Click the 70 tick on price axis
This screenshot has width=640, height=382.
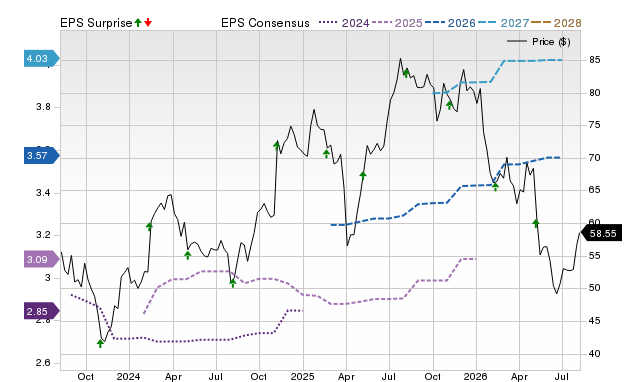595,158
